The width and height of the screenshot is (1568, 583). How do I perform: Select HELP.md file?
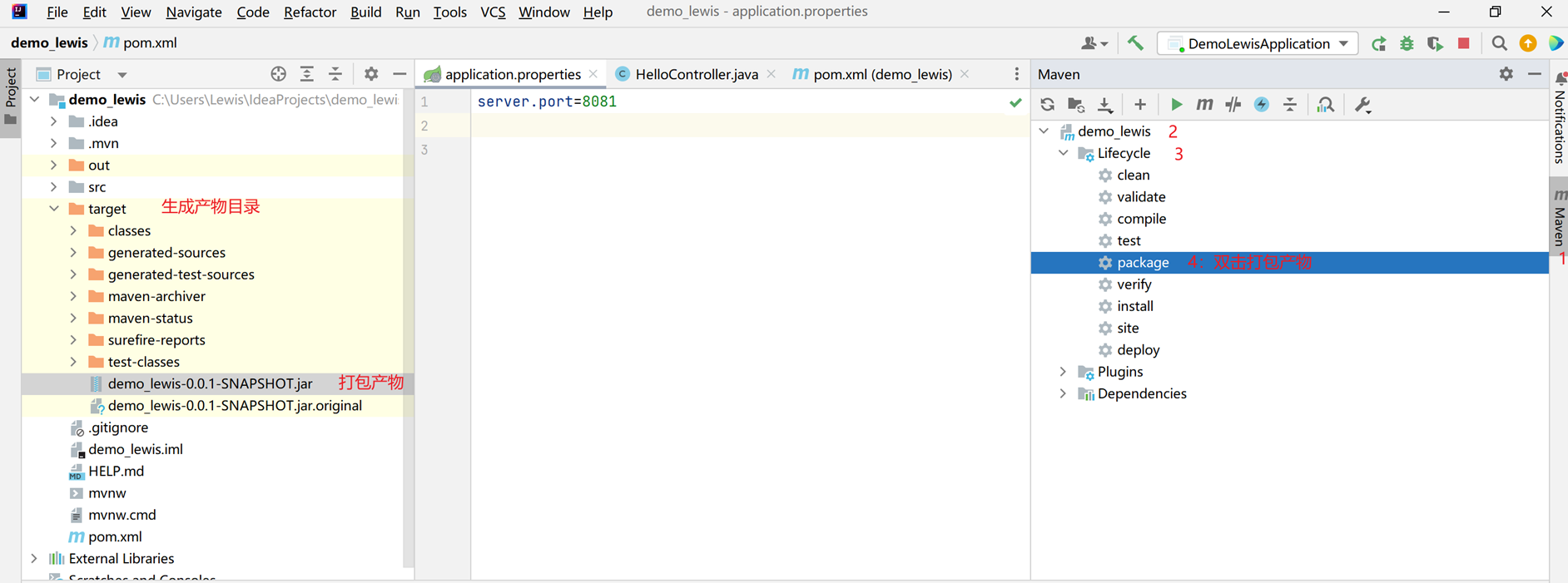point(116,471)
